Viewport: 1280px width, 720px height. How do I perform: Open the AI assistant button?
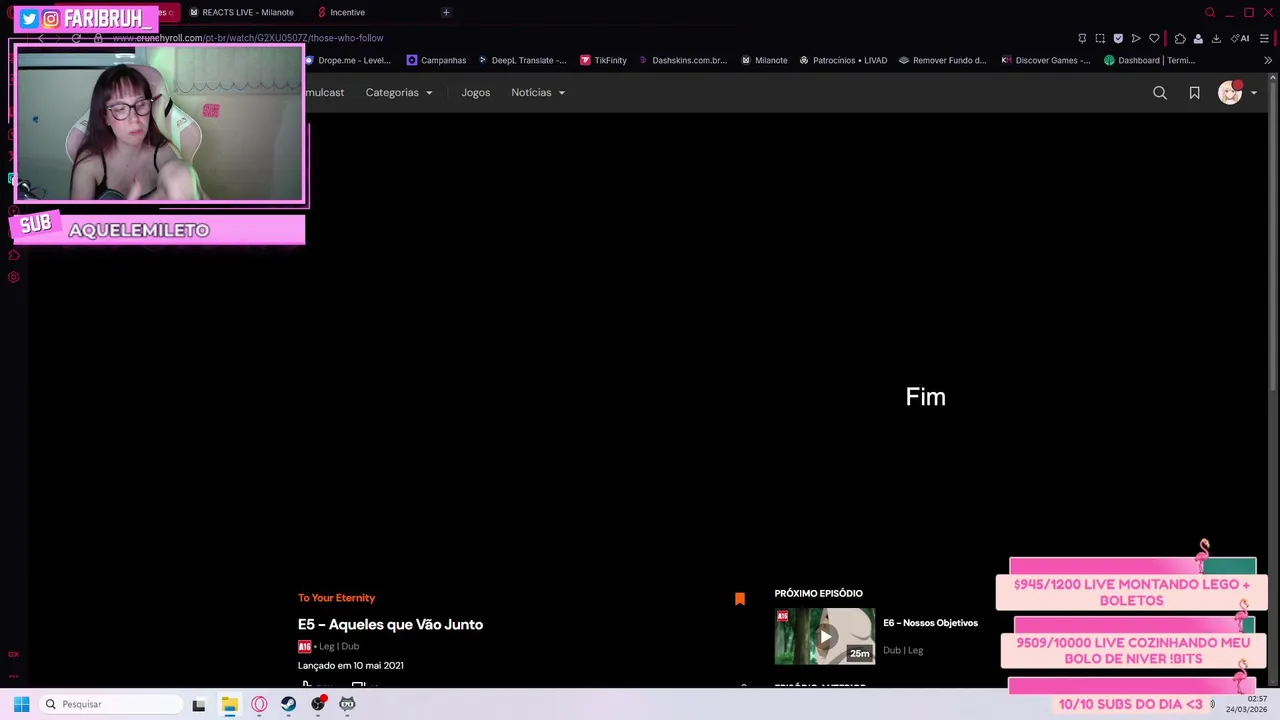tap(1241, 38)
